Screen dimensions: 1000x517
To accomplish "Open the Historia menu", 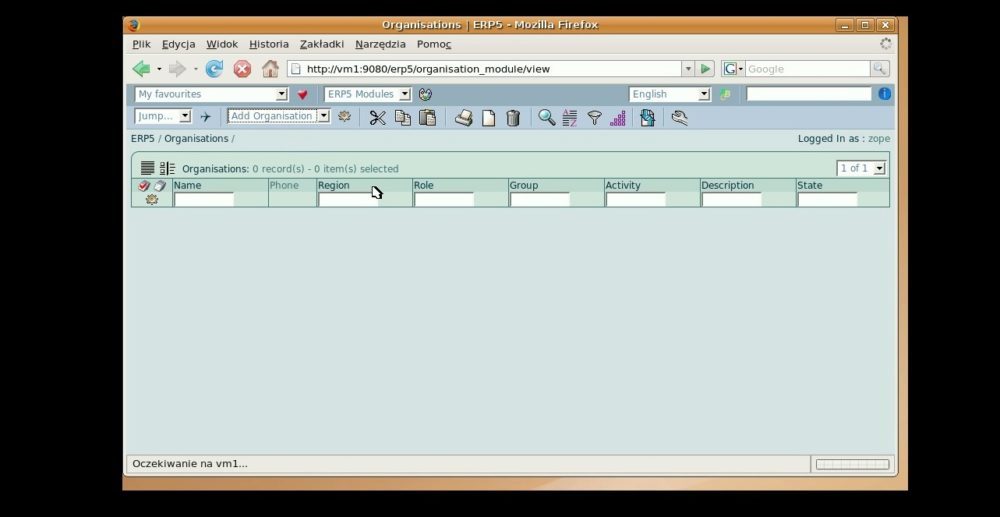I will tap(268, 44).
